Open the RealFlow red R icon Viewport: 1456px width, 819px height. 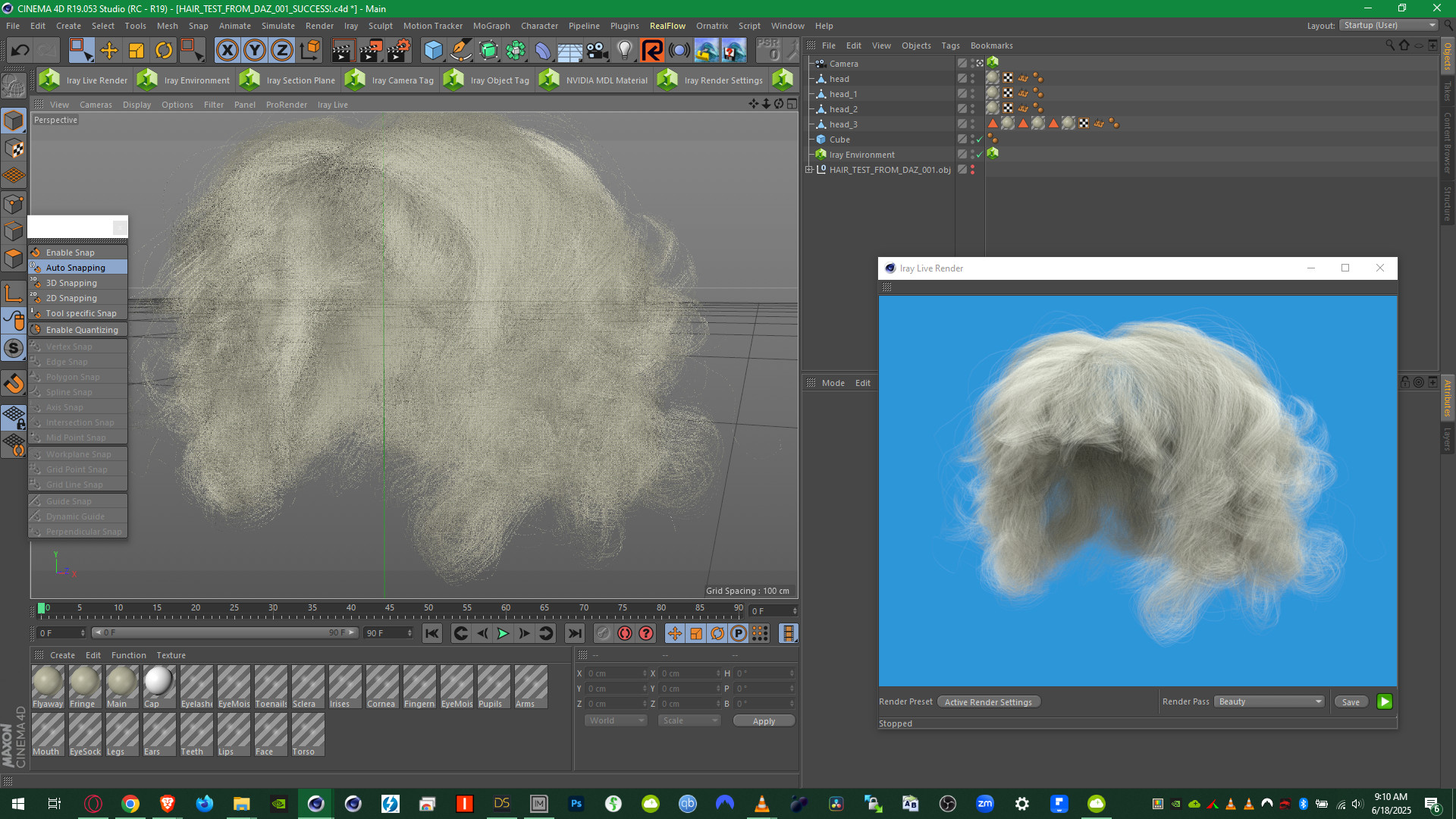pos(651,51)
